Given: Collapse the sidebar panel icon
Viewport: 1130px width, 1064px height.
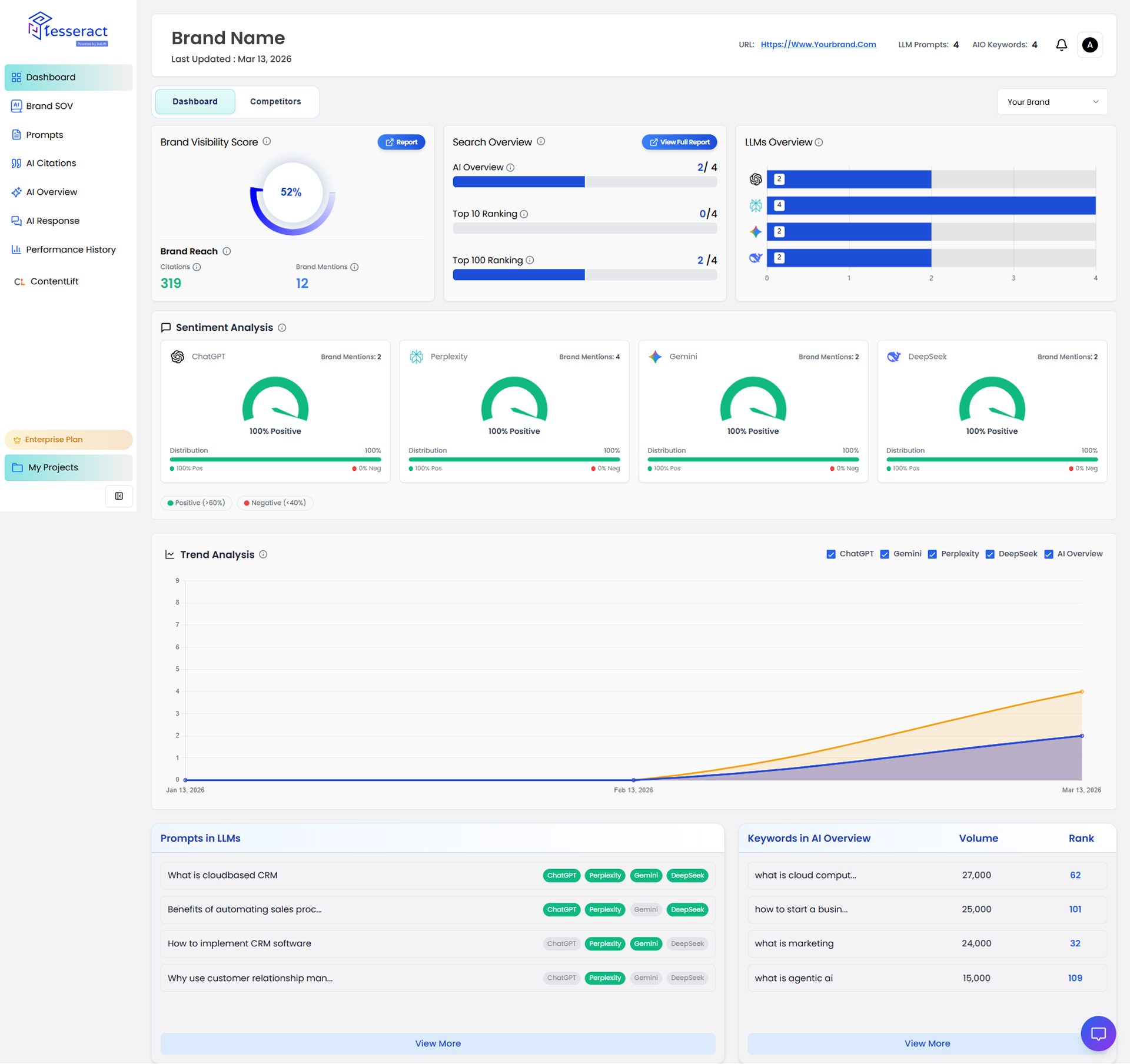Looking at the screenshot, I should (119, 496).
